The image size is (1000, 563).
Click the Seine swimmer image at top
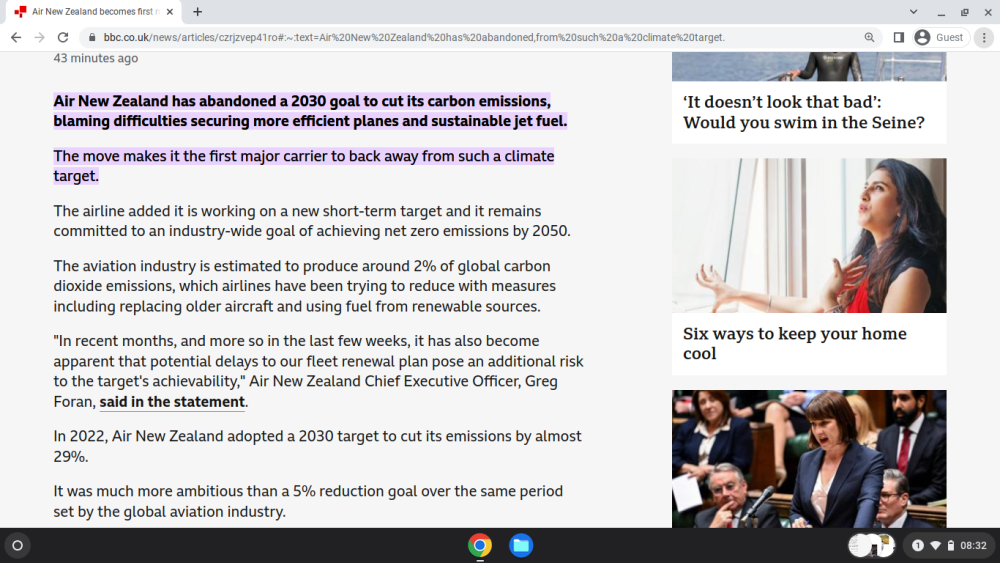click(x=809, y=66)
